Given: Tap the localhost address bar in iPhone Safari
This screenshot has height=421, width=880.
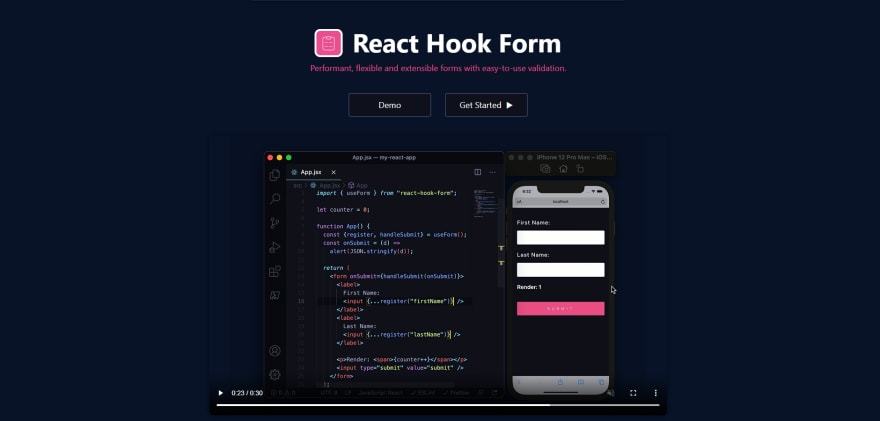Looking at the screenshot, I should [x=561, y=202].
